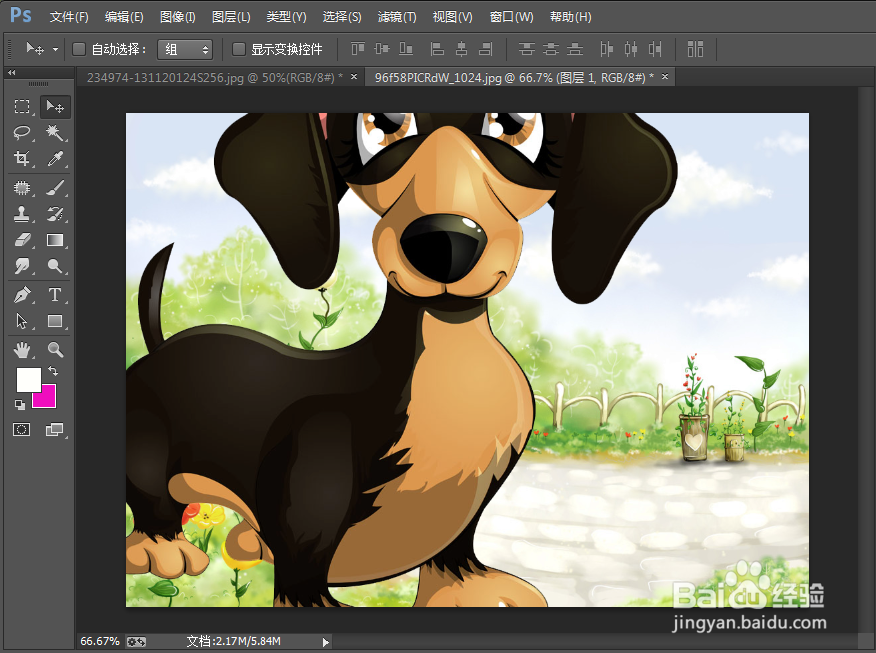This screenshot has height=653, width=876.
Task: Open the 组 auto-select dropdown
Action: (185, 50)
